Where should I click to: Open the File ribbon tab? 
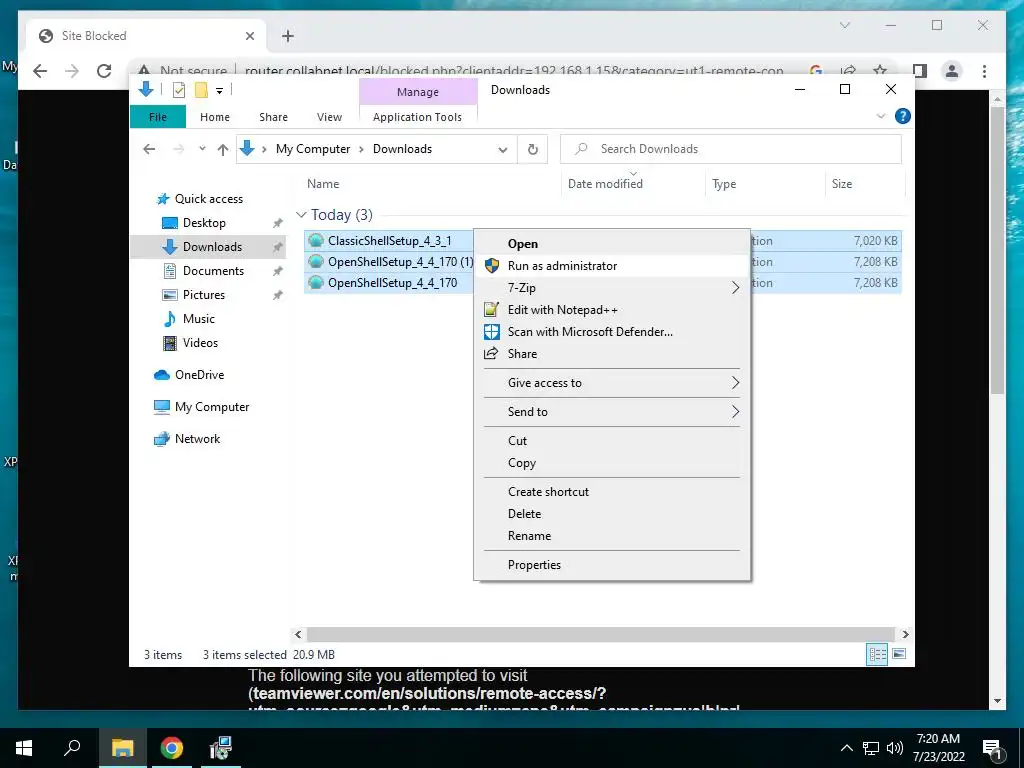tap(158, 117)
